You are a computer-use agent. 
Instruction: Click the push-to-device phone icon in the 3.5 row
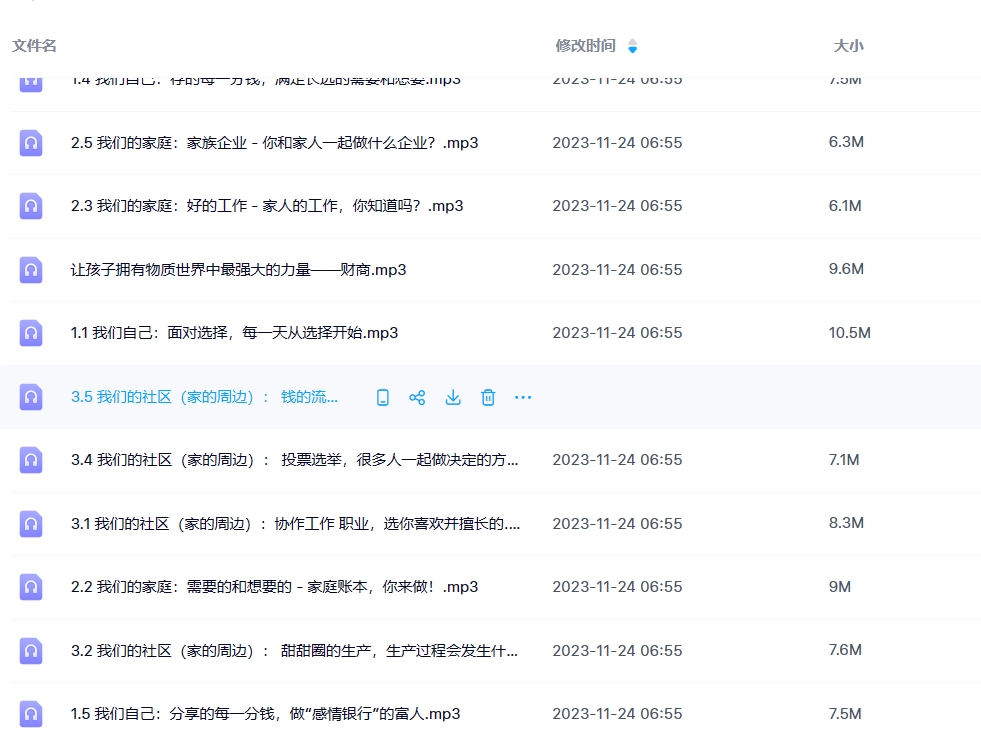(x=383, y=397)
